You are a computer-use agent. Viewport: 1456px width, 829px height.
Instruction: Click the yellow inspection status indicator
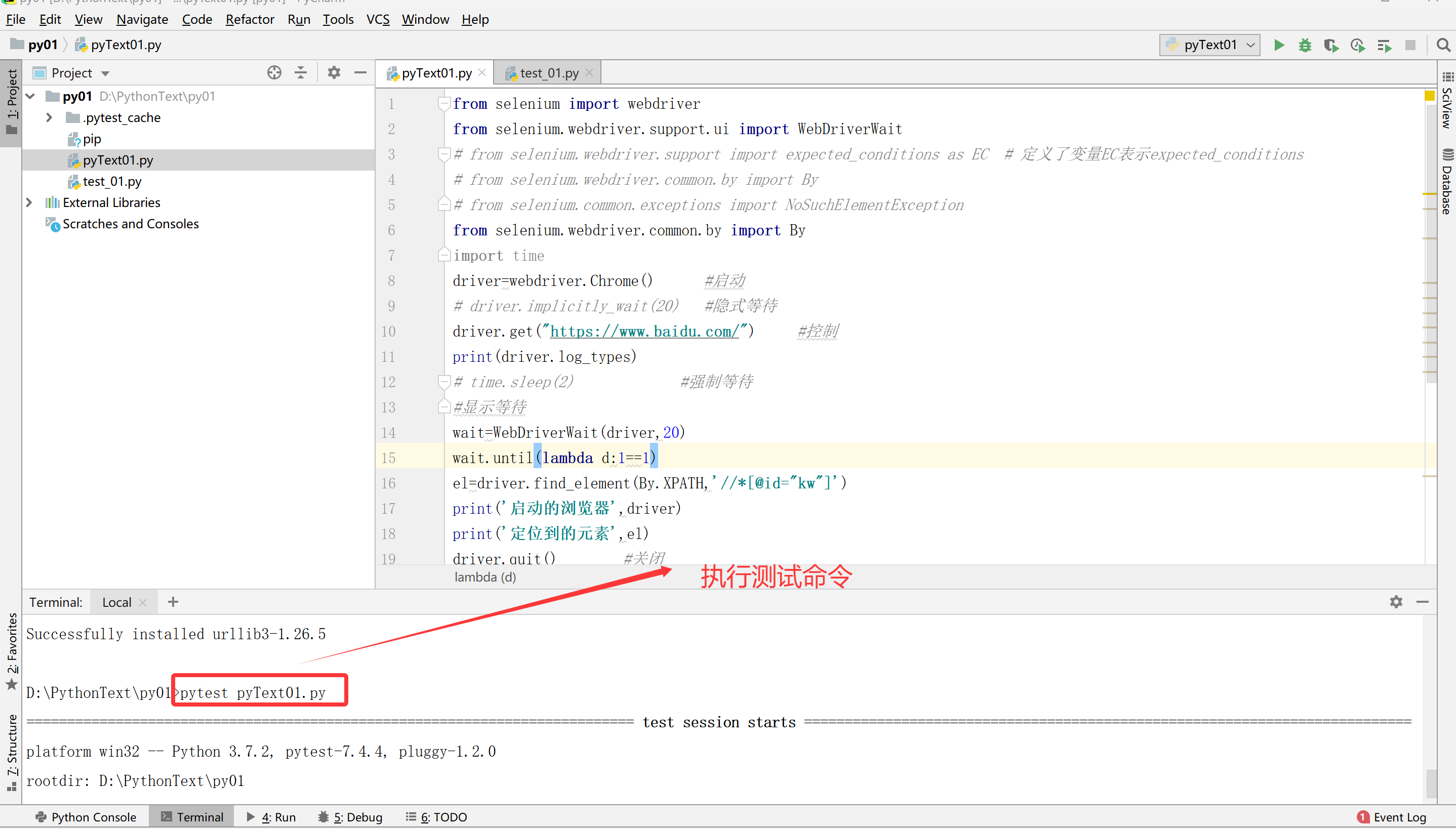click(x=1429, y=96)
